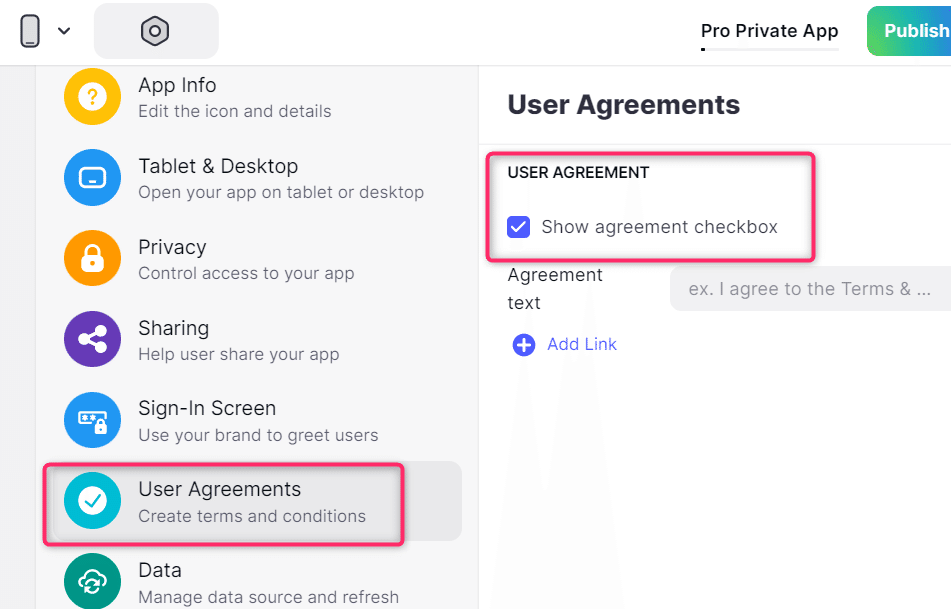The image size is (951, 609).
Task: Go to Sharing settings section
Action: coord(238,340)
